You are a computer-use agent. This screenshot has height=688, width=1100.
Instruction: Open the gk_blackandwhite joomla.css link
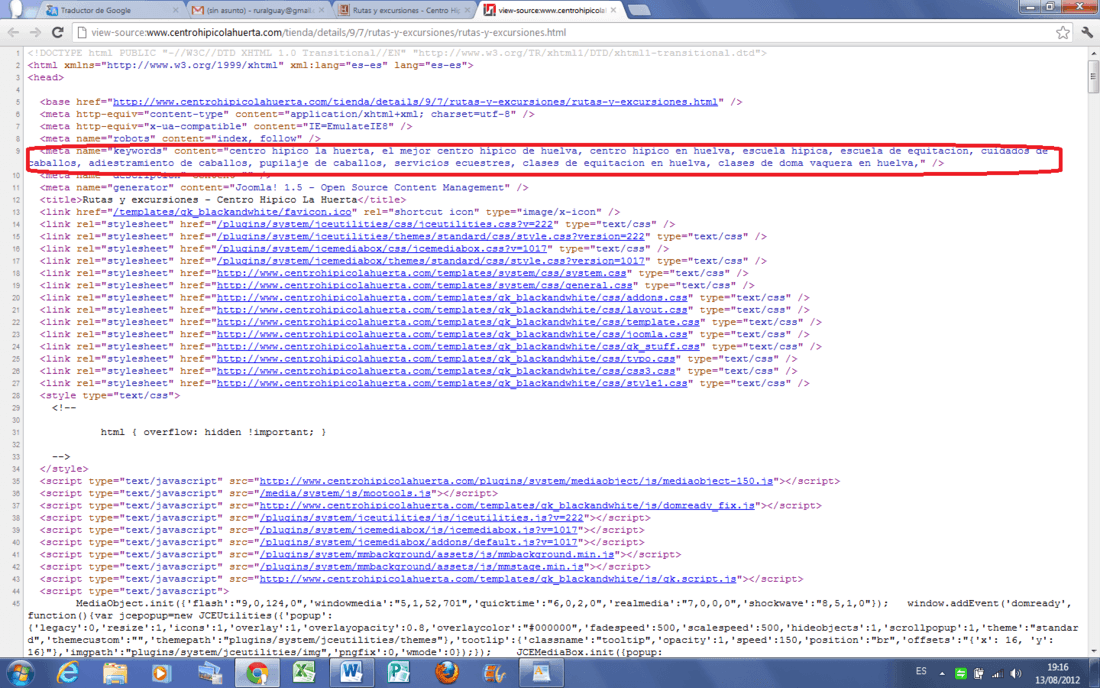[x=452, y=335]
